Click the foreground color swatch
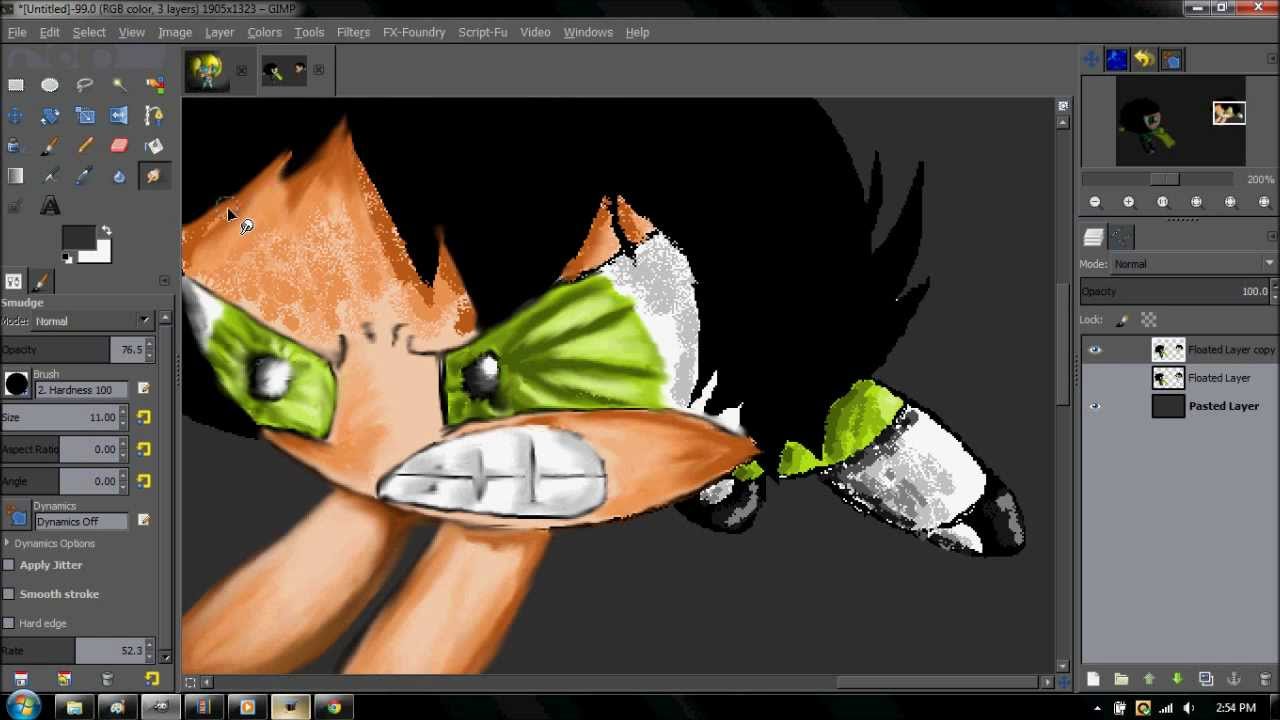The image size is (1280, 720). (78, 237)
